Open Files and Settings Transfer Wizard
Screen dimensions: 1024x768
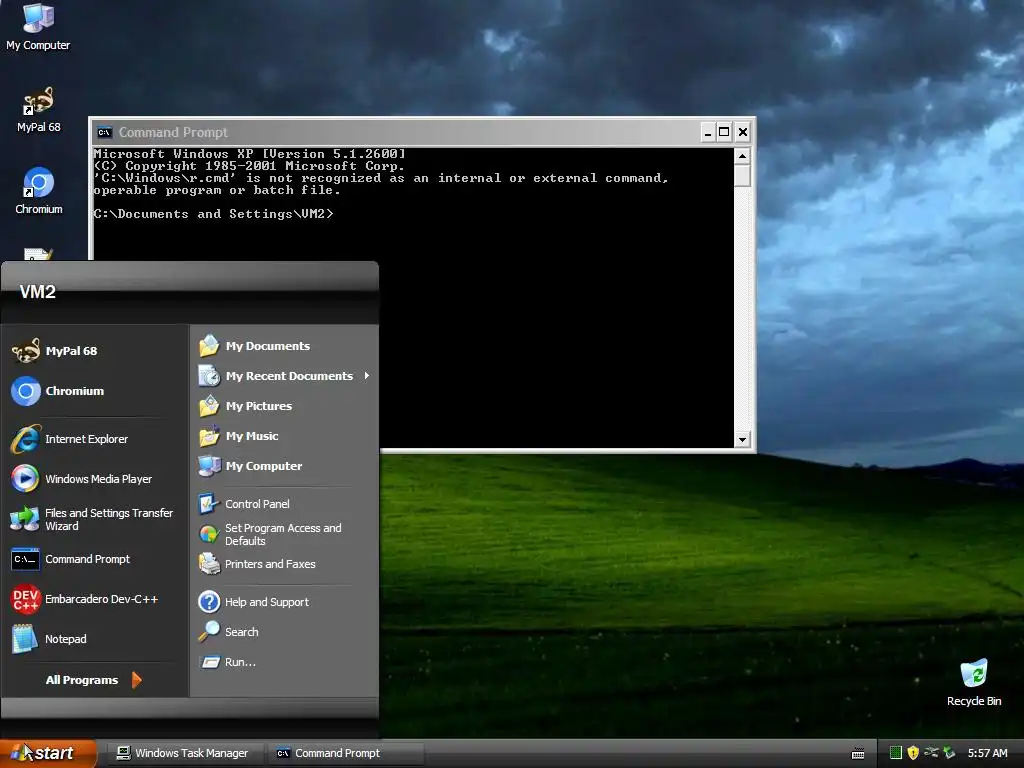(95, 519)
